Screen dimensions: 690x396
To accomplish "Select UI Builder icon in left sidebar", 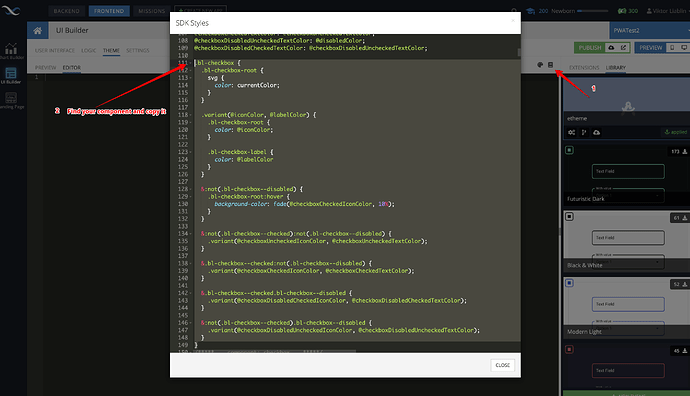I will click(x=11, y=75).
